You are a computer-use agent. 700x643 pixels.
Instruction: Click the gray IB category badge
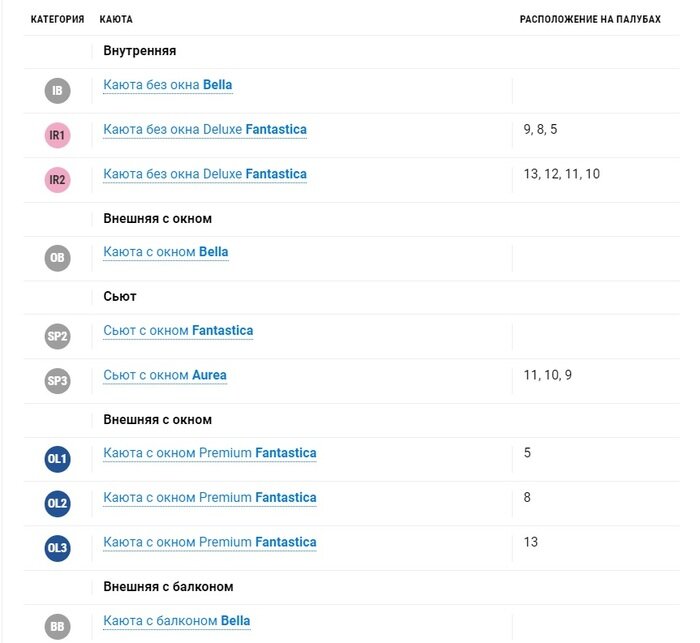[x=58, y=91]
